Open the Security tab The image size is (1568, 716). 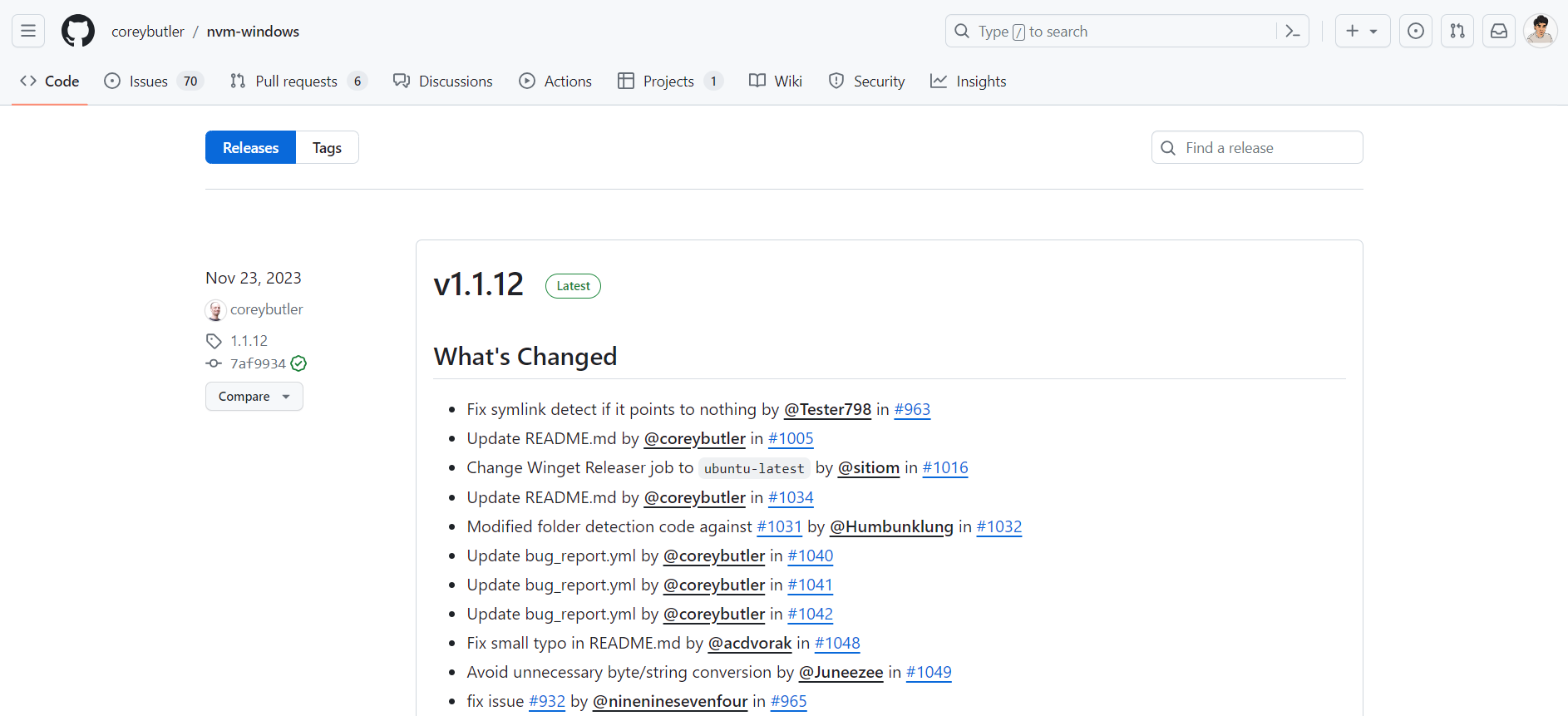coord(866,81)
